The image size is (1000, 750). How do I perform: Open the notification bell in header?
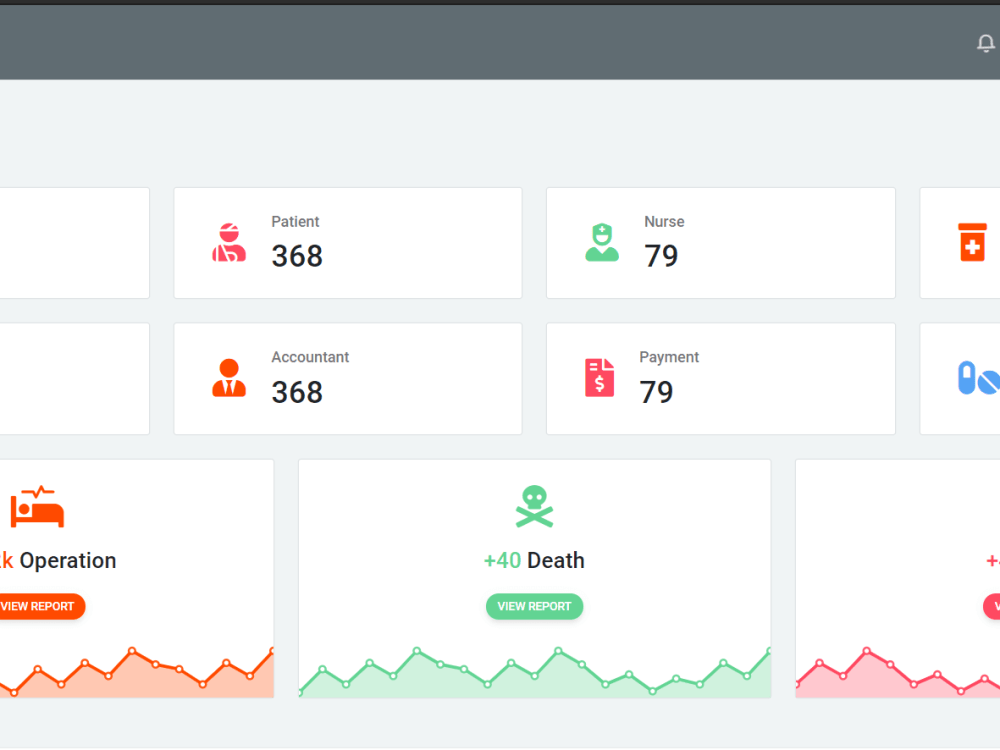click(985, 43)
